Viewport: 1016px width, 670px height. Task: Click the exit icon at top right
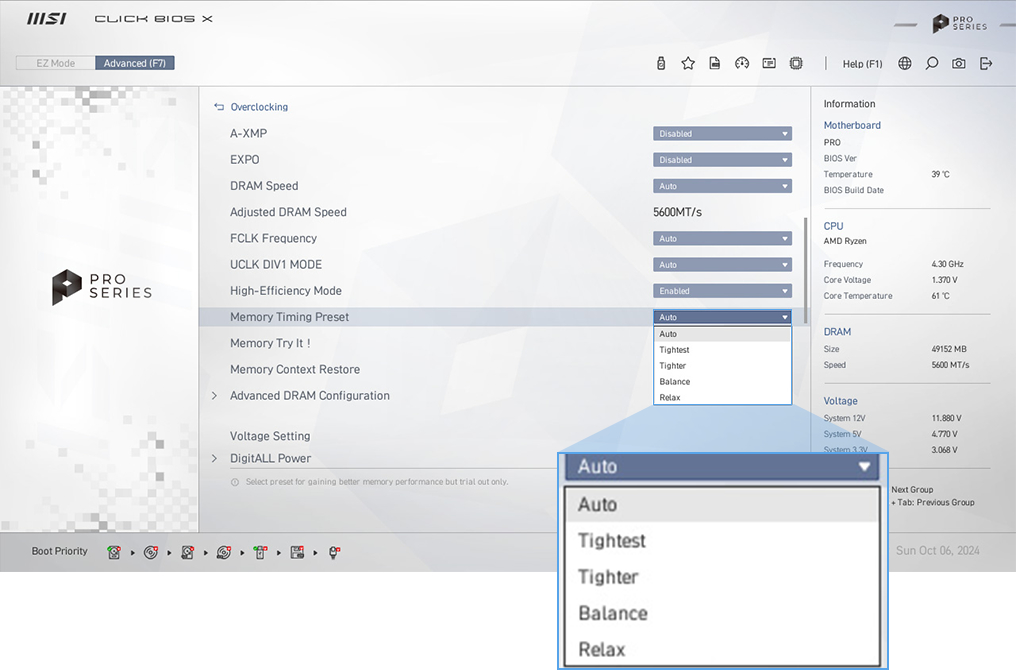(x=986, y=63)
